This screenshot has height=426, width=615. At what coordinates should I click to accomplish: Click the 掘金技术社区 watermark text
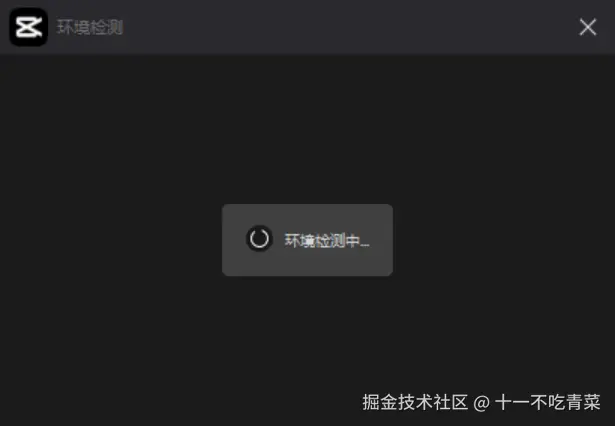pyautogui.click(x=415, y=402)
